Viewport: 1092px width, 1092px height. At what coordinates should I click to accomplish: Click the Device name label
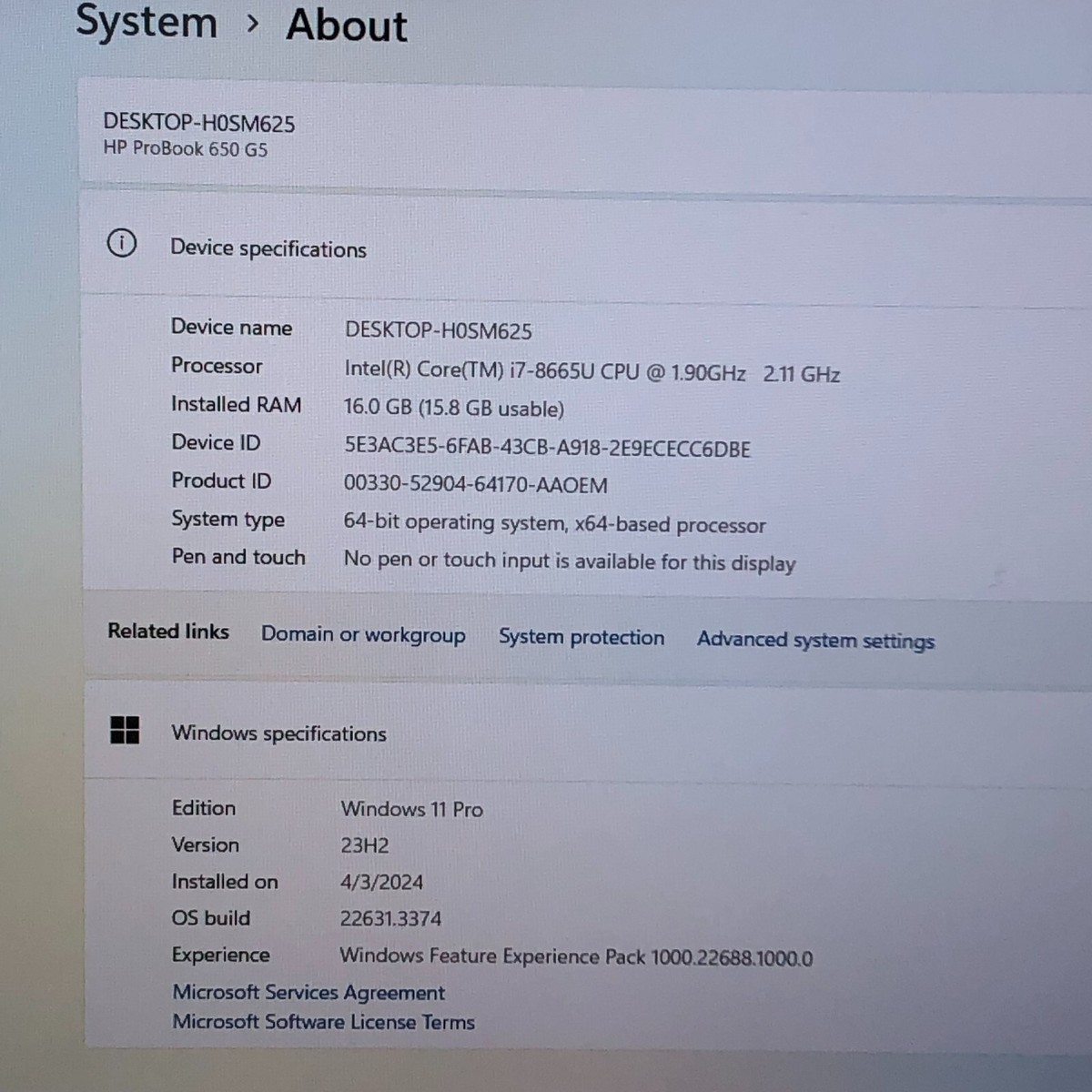(x=231, y=327)
